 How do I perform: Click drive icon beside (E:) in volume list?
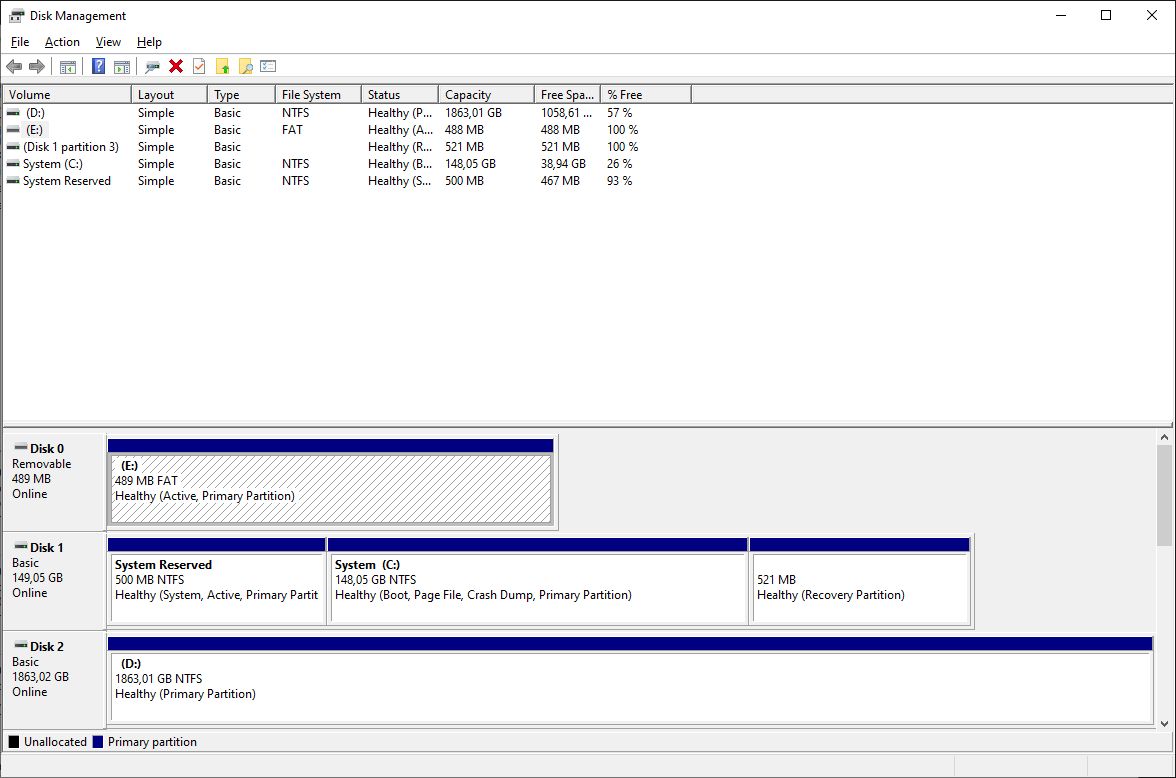14,130
